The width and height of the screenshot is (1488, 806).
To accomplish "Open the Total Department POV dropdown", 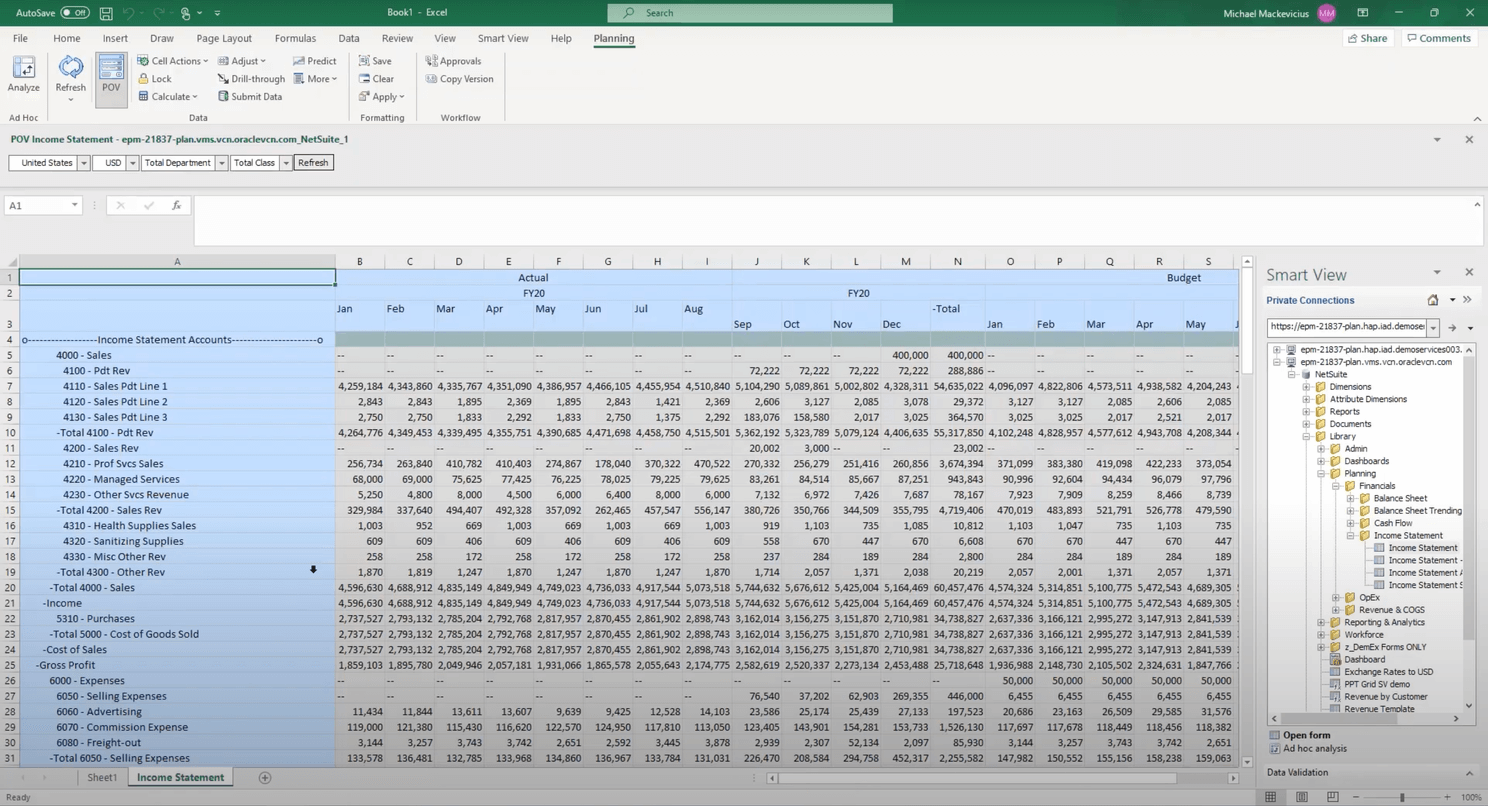I will coord(222,163).
